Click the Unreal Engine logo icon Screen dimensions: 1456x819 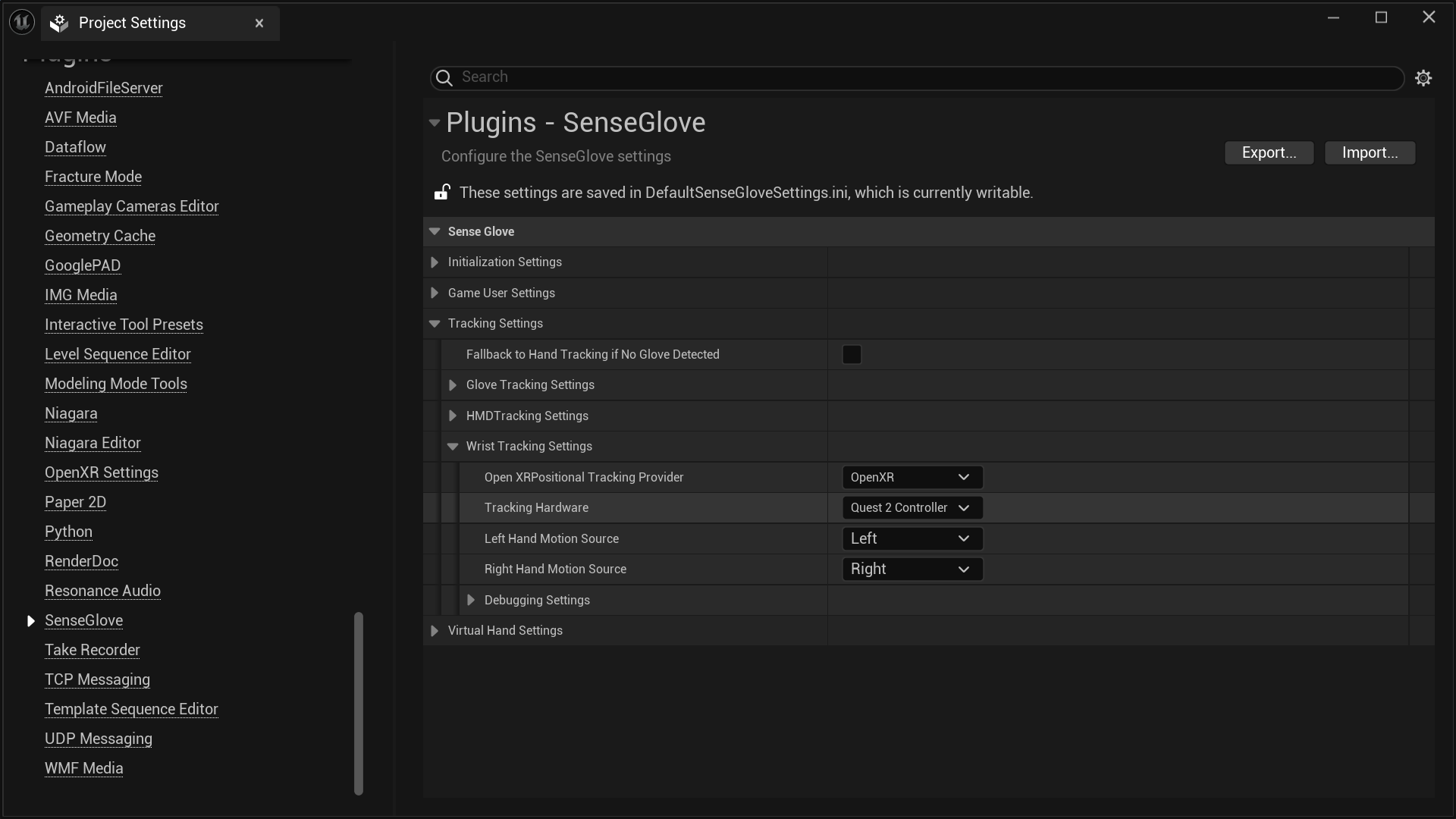tap(21, 22)
